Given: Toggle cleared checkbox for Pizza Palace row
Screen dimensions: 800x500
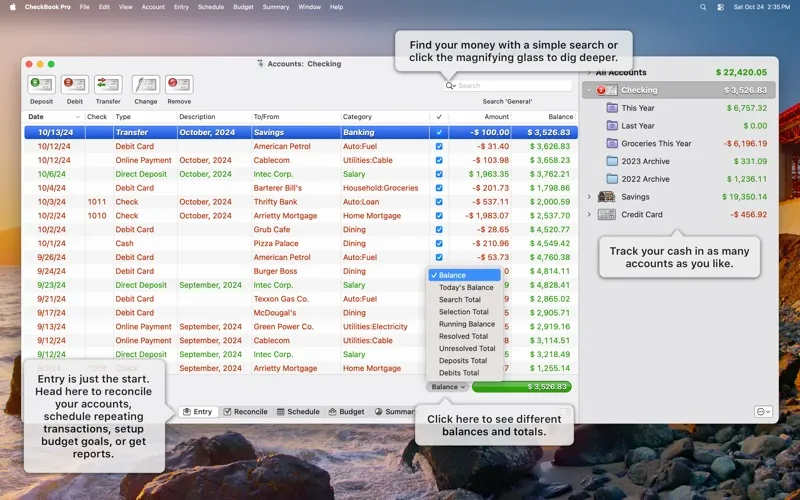Looking at the screenshot, I should [x=439, y=243].
